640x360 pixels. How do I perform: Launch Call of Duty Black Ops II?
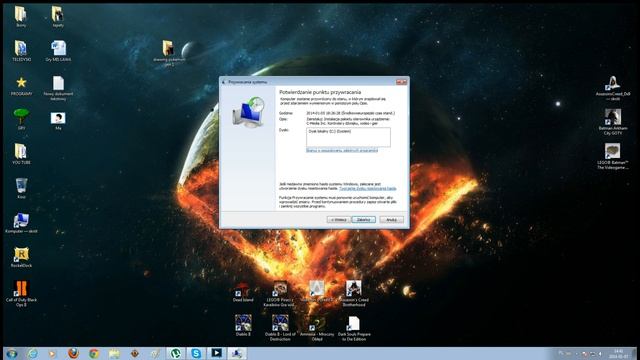[x=21, y=293]
